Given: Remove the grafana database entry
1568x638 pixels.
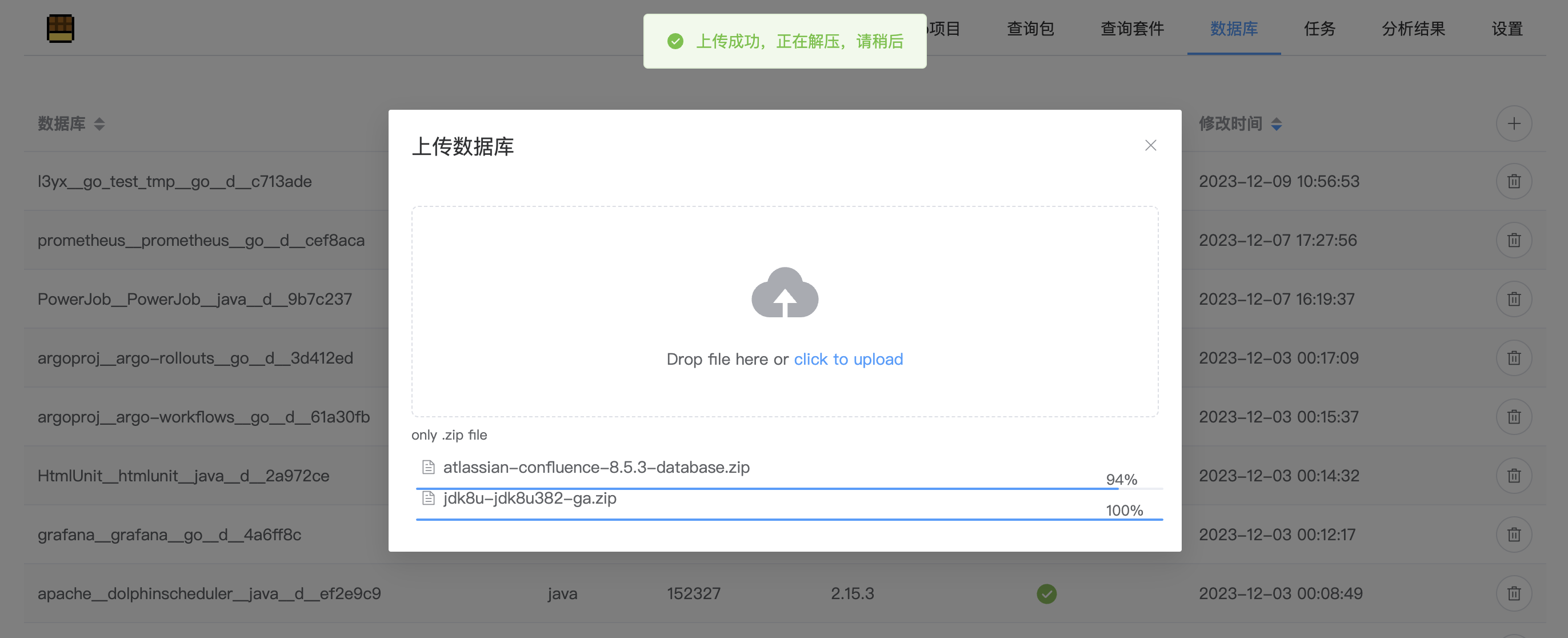Looking at the screenshot, I should (1513, 535).
